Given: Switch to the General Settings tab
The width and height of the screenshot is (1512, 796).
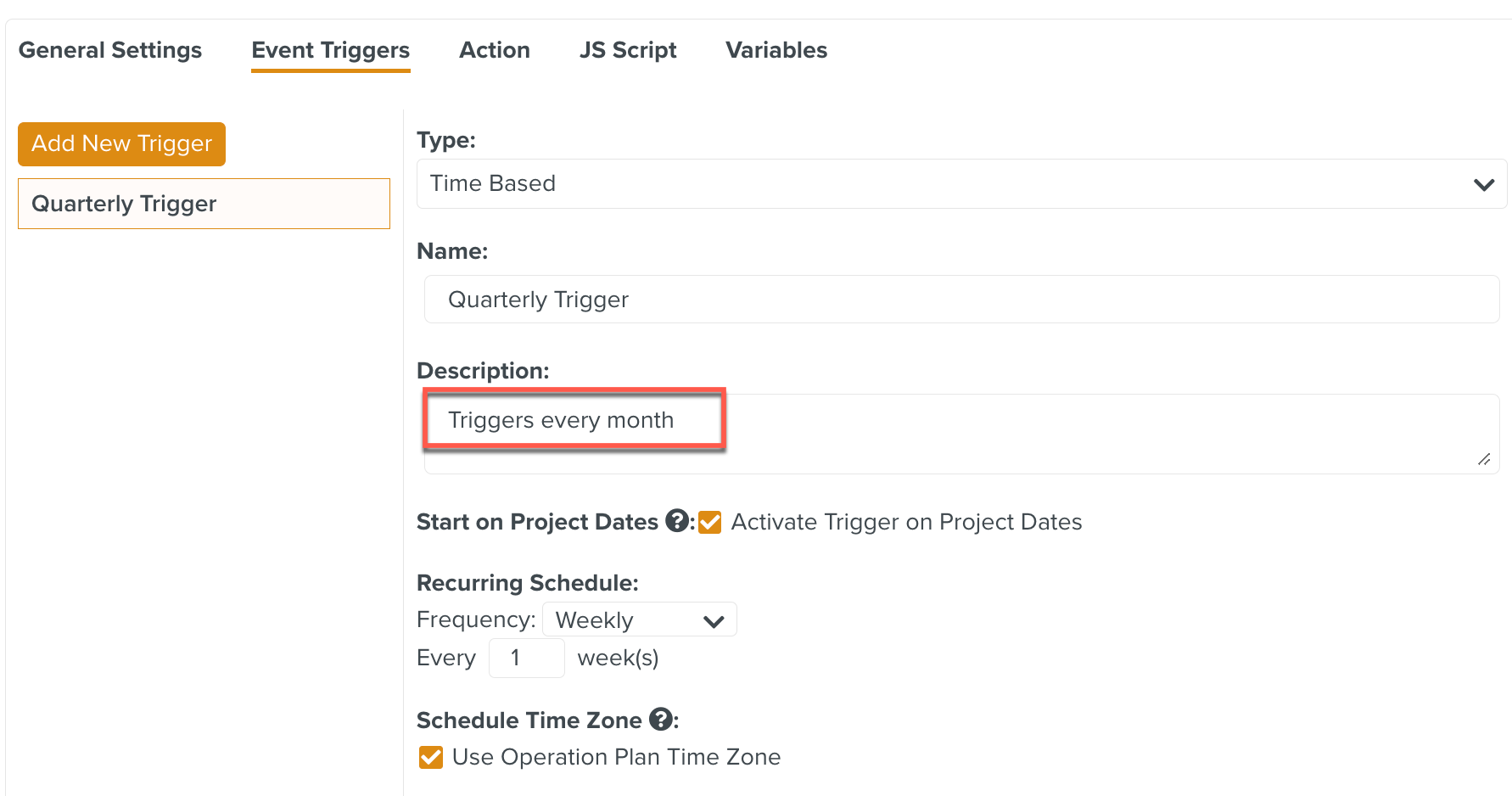Looking at the screenshot, I should click(x=110, y=50).
